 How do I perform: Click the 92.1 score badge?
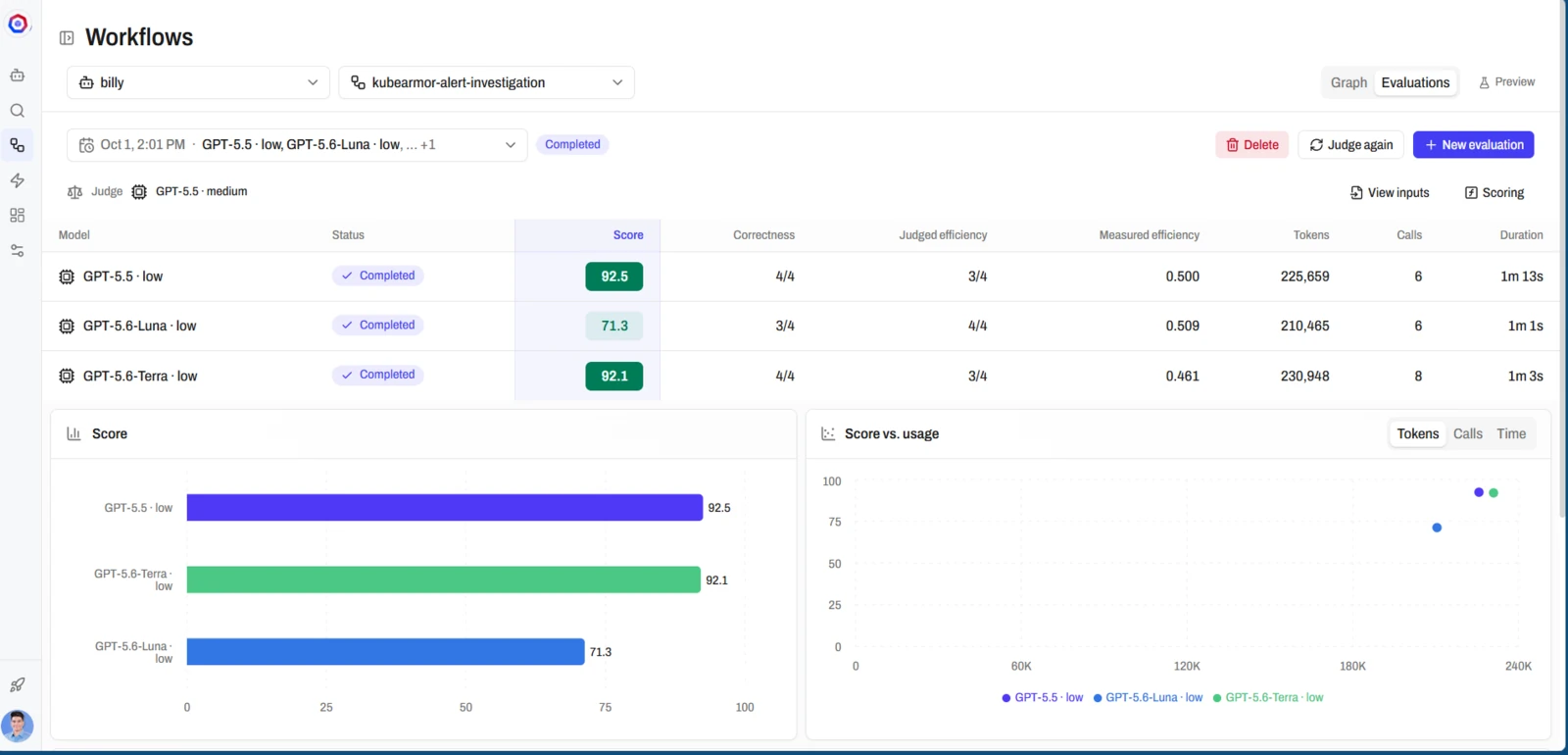click(614, 376)
